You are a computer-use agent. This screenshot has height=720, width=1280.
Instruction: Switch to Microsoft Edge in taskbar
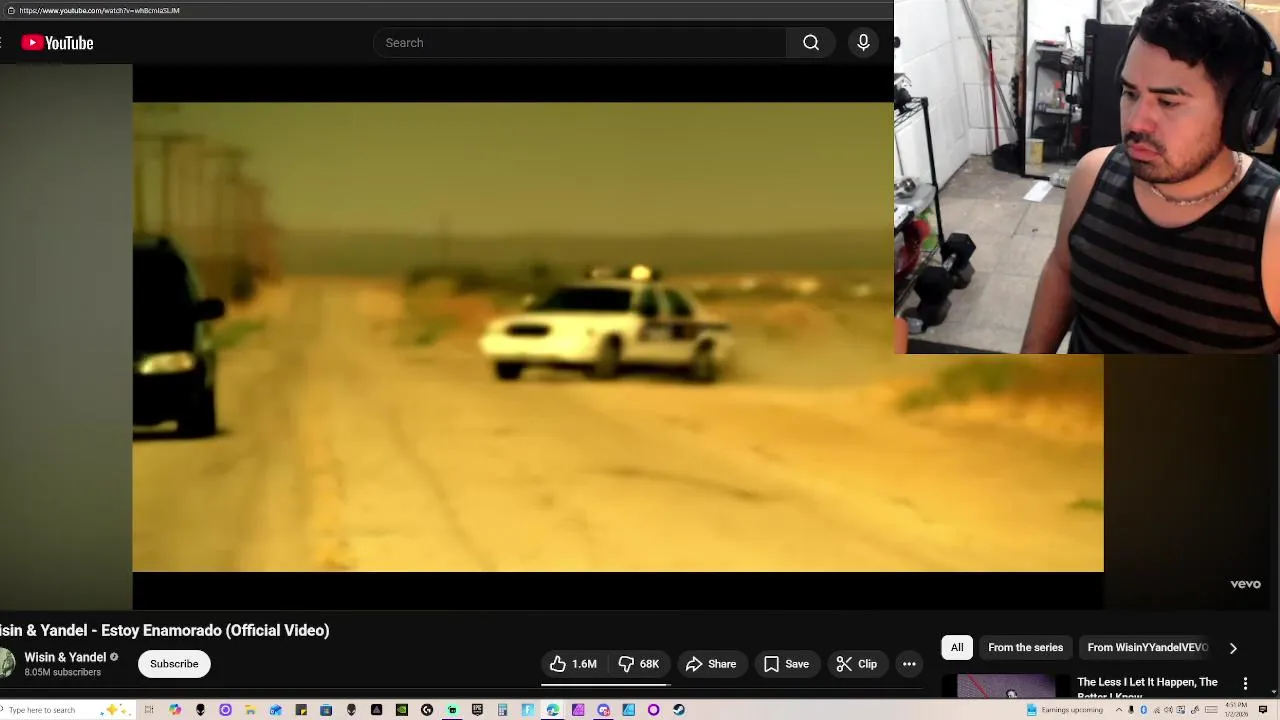(552, 710)
